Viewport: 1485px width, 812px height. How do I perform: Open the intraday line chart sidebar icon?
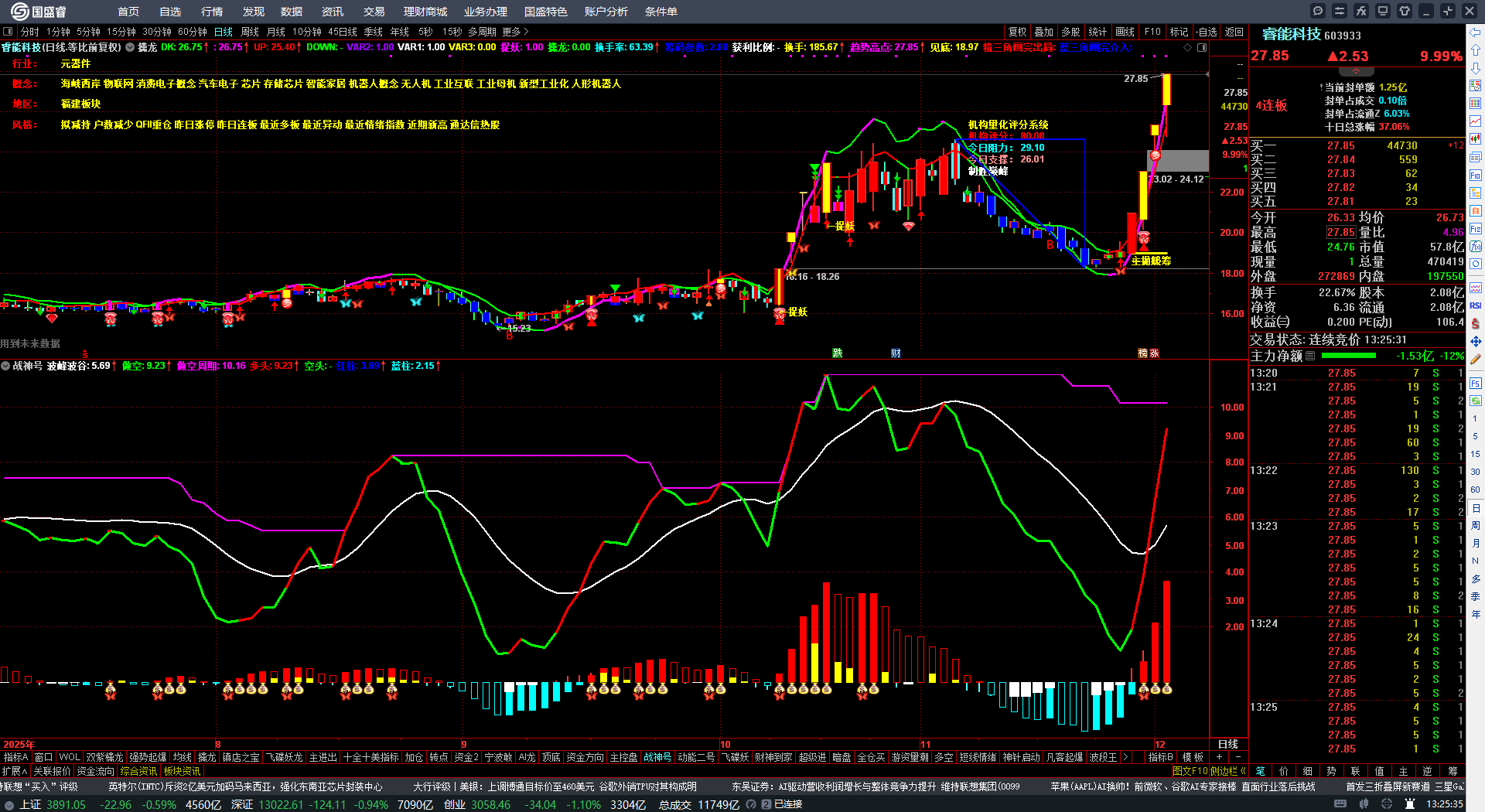(x=1476, y=121)
